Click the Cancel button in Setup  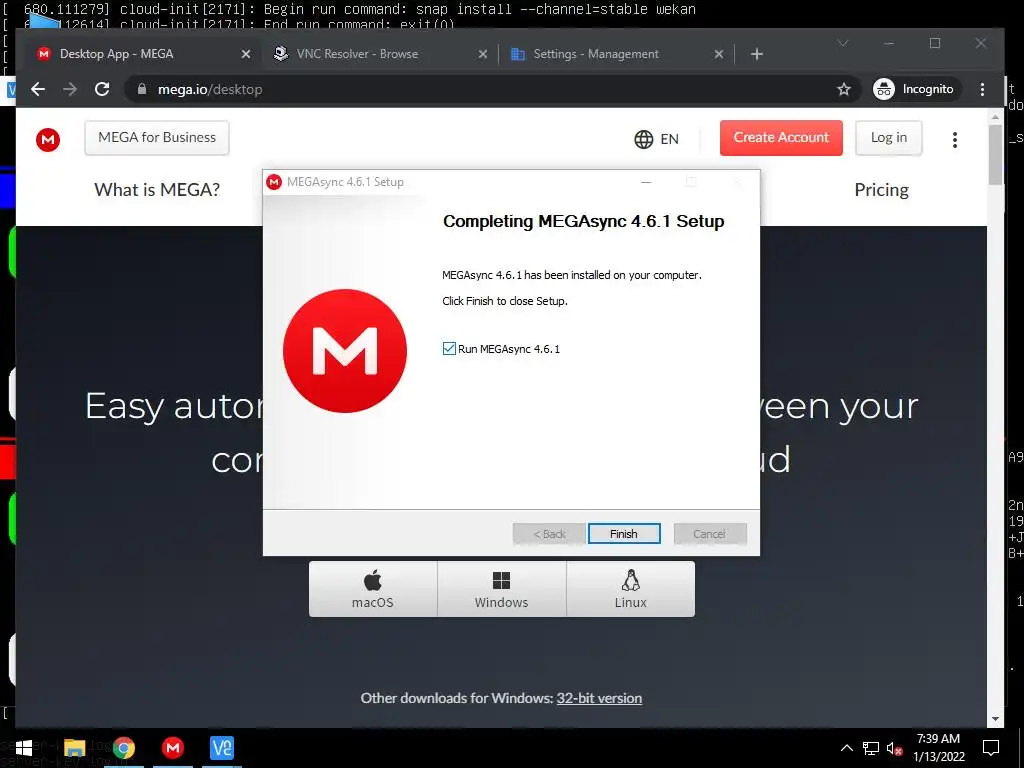pos(710,534)
